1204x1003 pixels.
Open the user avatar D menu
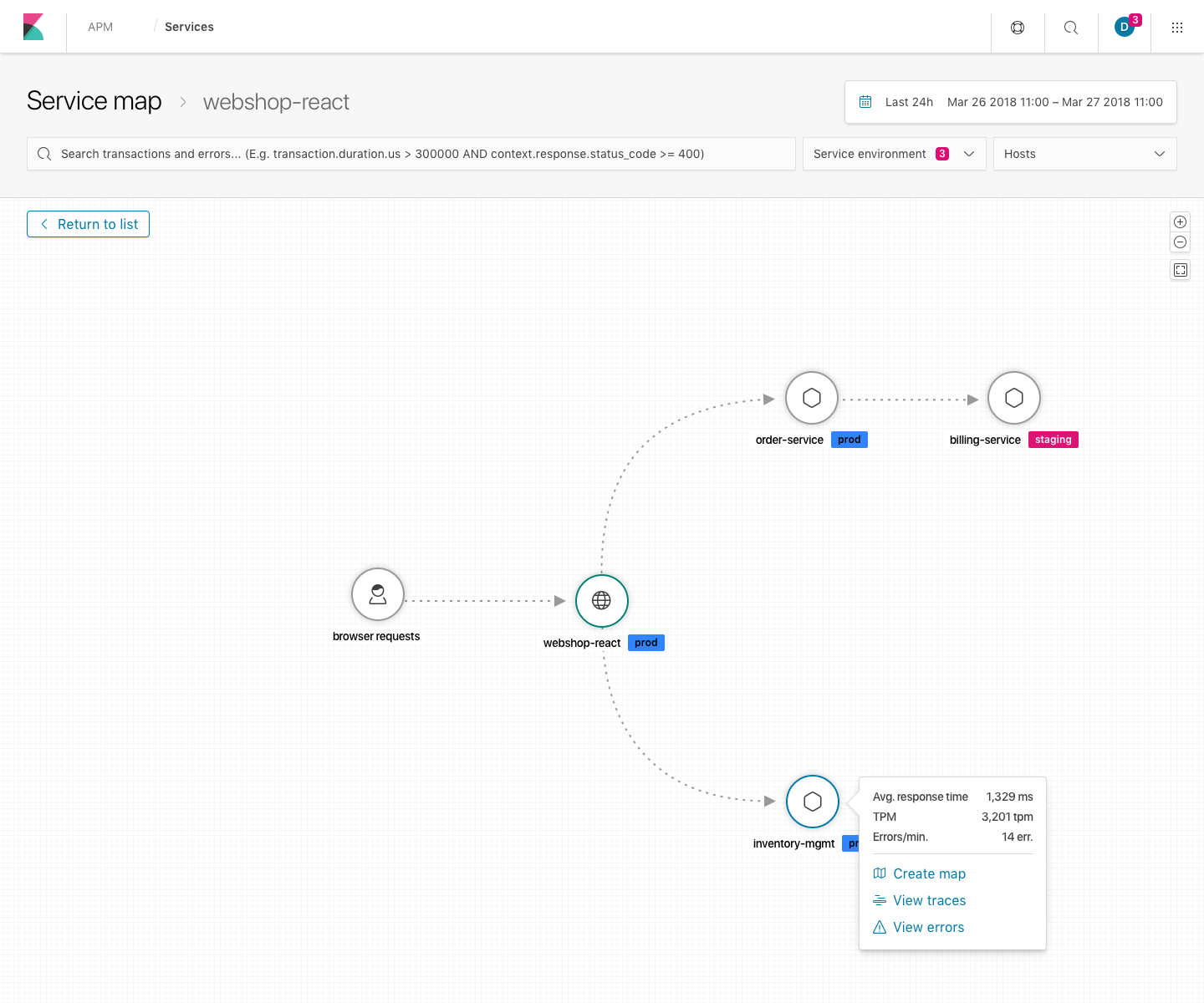pyautogui.click(x=1124, y=28)
